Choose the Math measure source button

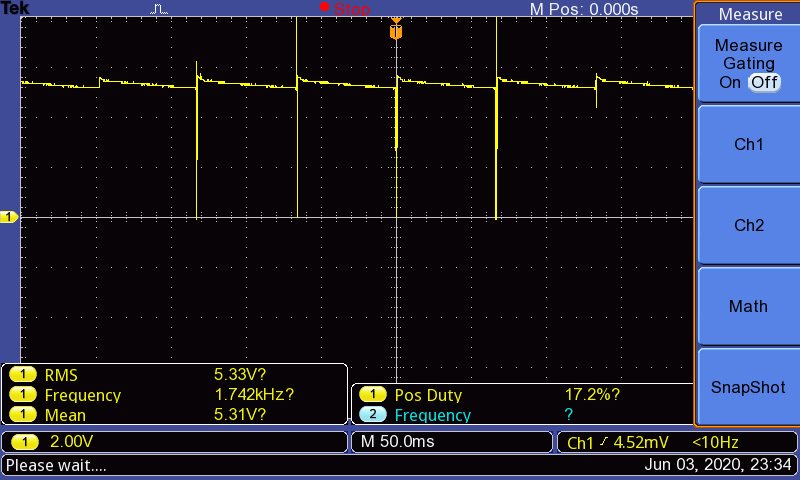pos(748,306)
